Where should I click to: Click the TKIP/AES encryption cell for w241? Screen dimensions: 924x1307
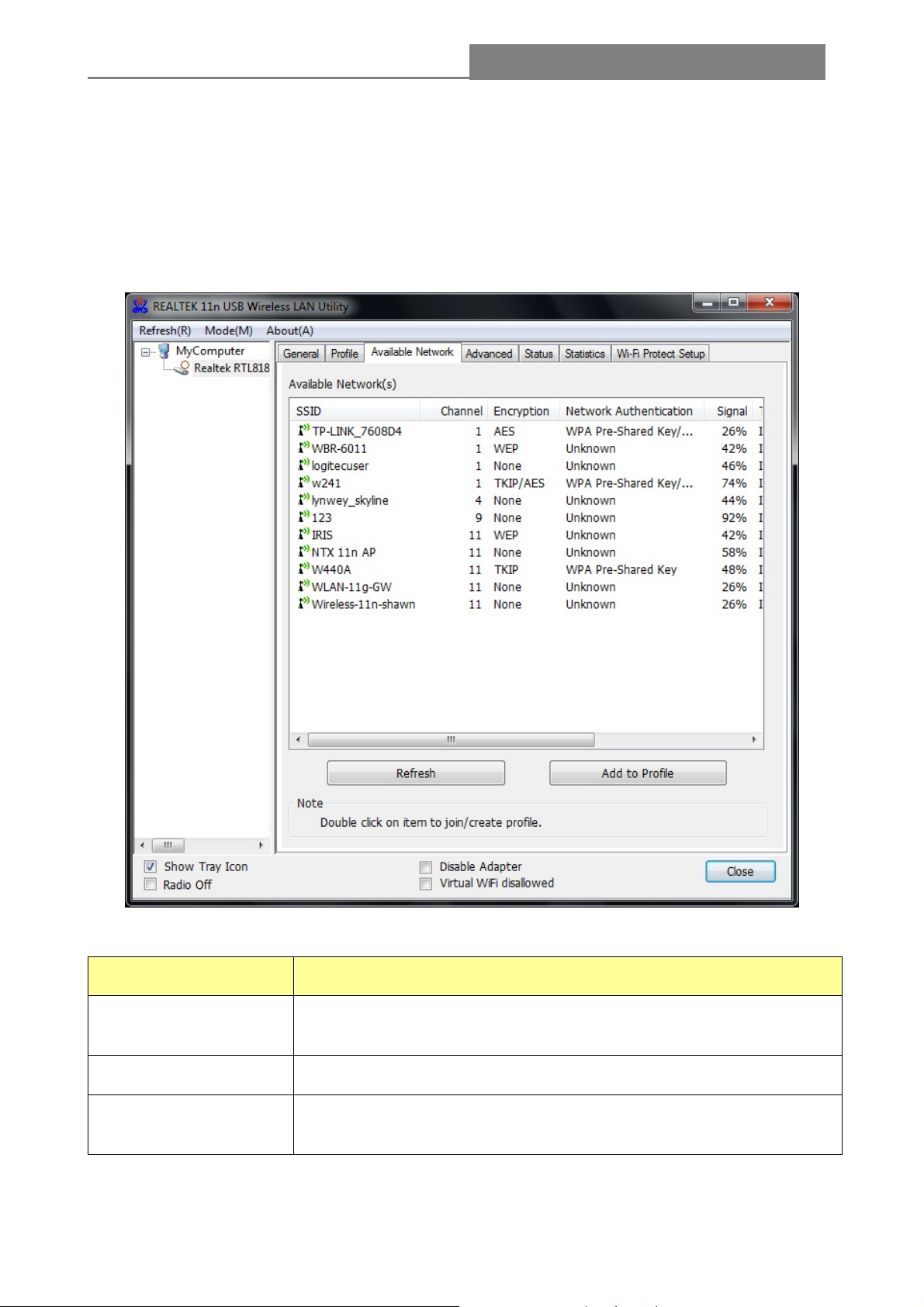[519, 483]
